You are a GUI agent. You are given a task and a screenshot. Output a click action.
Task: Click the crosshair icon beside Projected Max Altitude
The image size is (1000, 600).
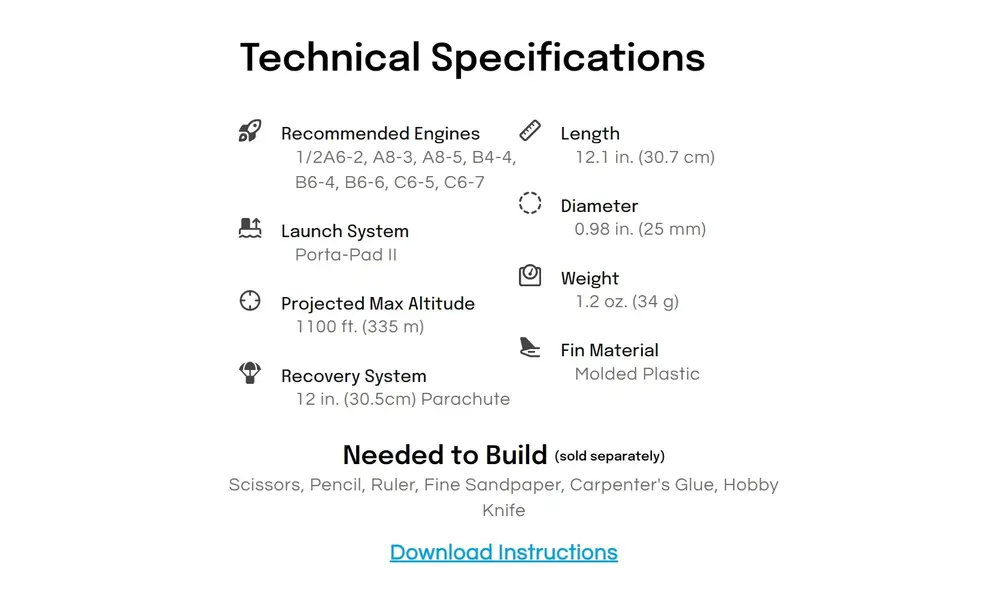pyautogui.click(x=250, y=300)
